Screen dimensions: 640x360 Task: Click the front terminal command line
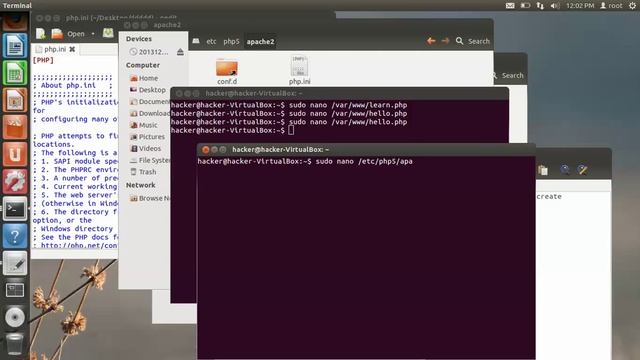pos(305,161)
